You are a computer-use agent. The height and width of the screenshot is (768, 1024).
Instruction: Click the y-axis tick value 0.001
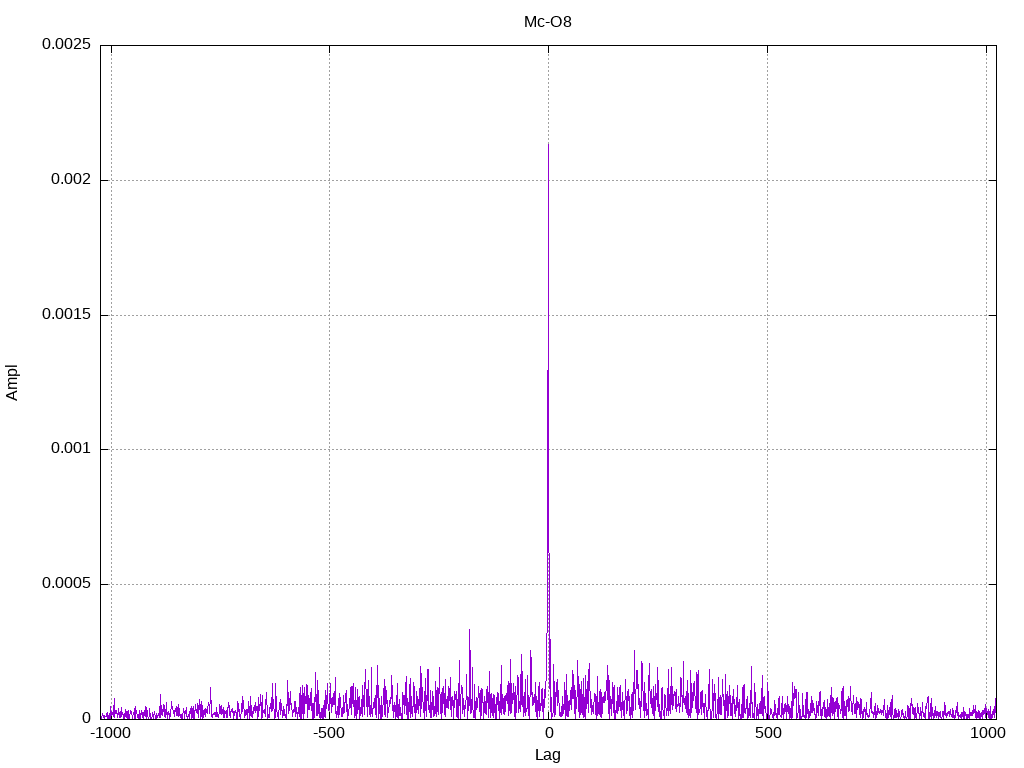71,449
